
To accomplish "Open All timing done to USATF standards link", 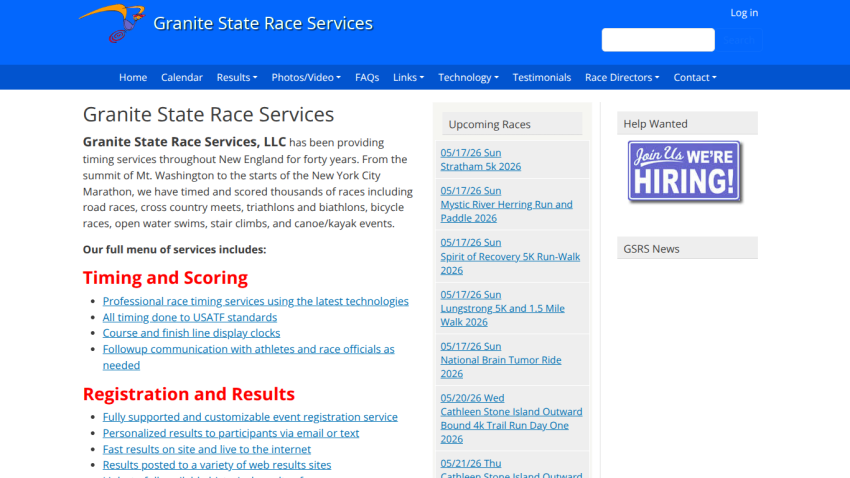I will tap(190, 318).
